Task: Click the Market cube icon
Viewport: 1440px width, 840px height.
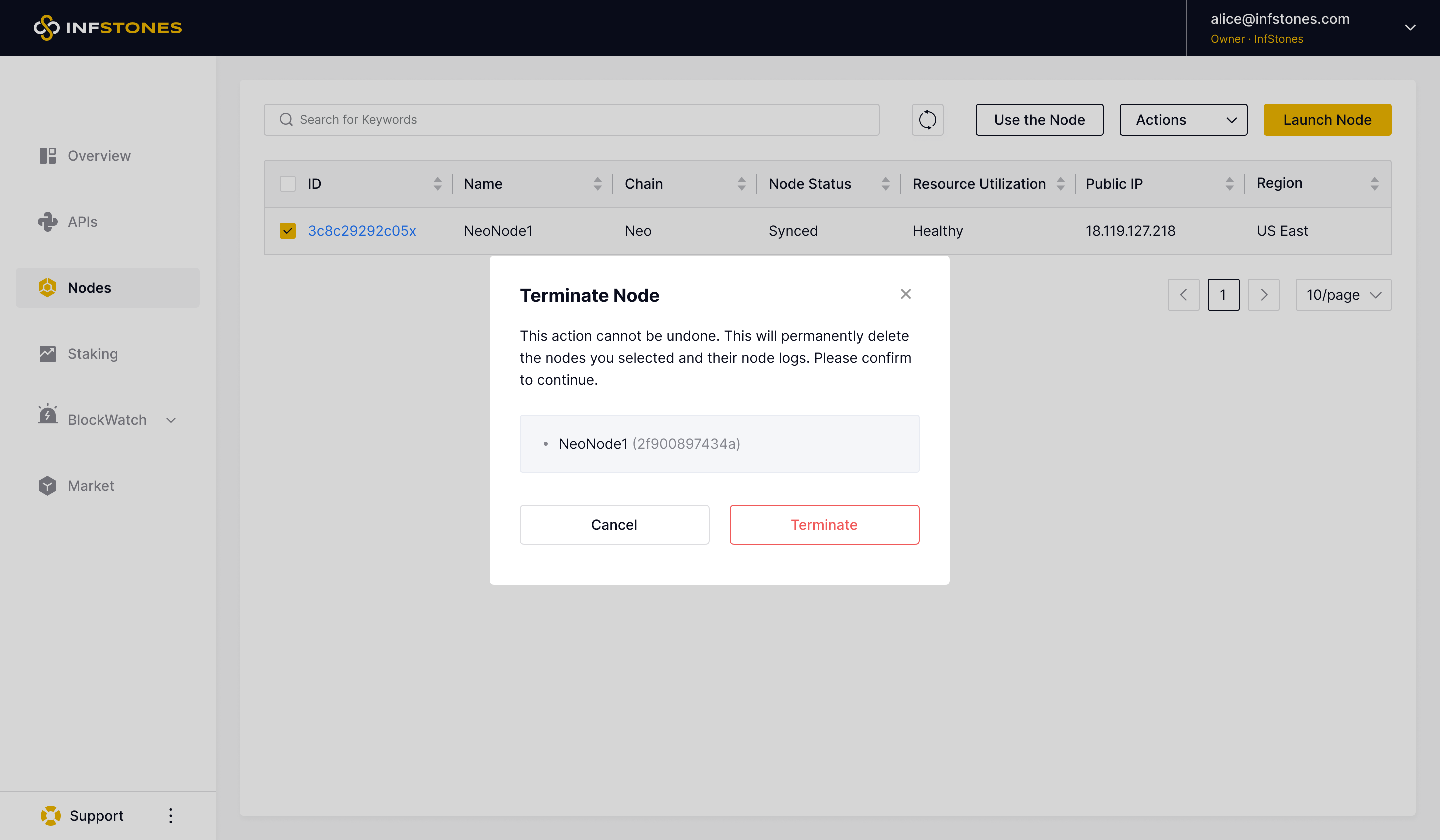Action: 48,485
